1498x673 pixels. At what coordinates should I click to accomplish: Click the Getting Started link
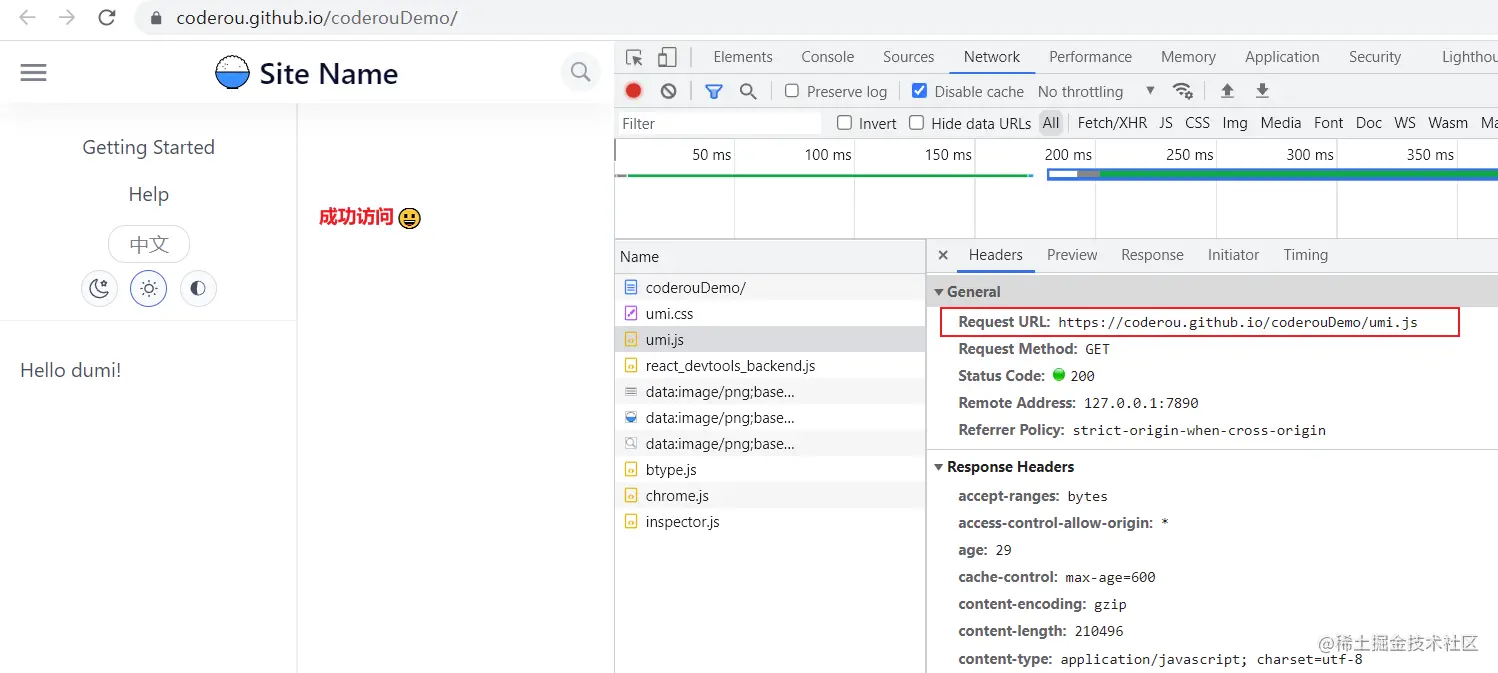(x=148, y=147)
